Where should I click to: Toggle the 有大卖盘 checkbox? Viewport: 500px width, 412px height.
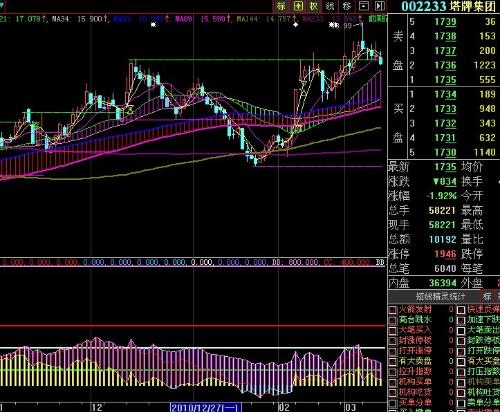coord(393,362)
